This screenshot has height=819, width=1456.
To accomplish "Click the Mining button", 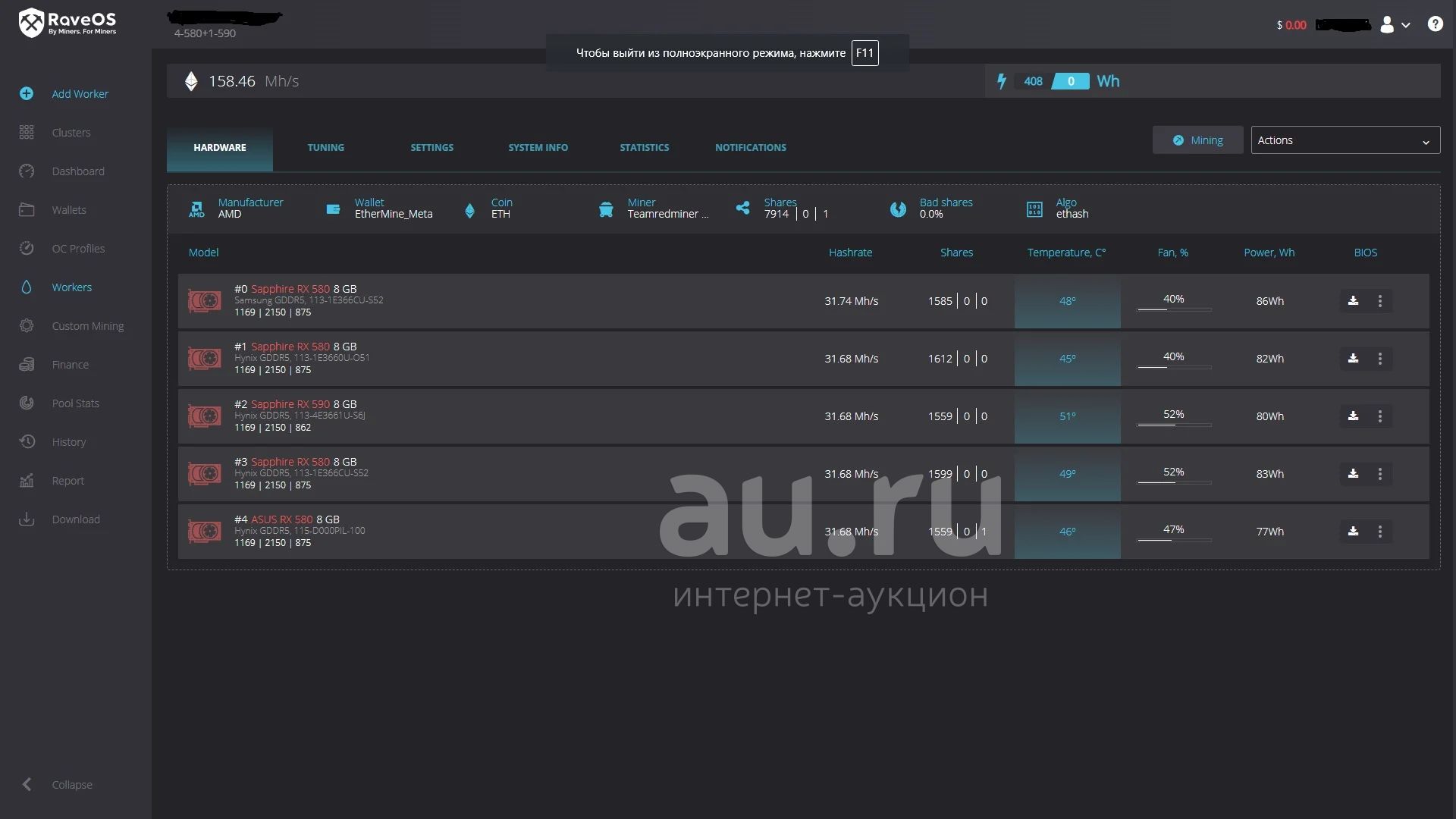I will [x=1197, y=140].
